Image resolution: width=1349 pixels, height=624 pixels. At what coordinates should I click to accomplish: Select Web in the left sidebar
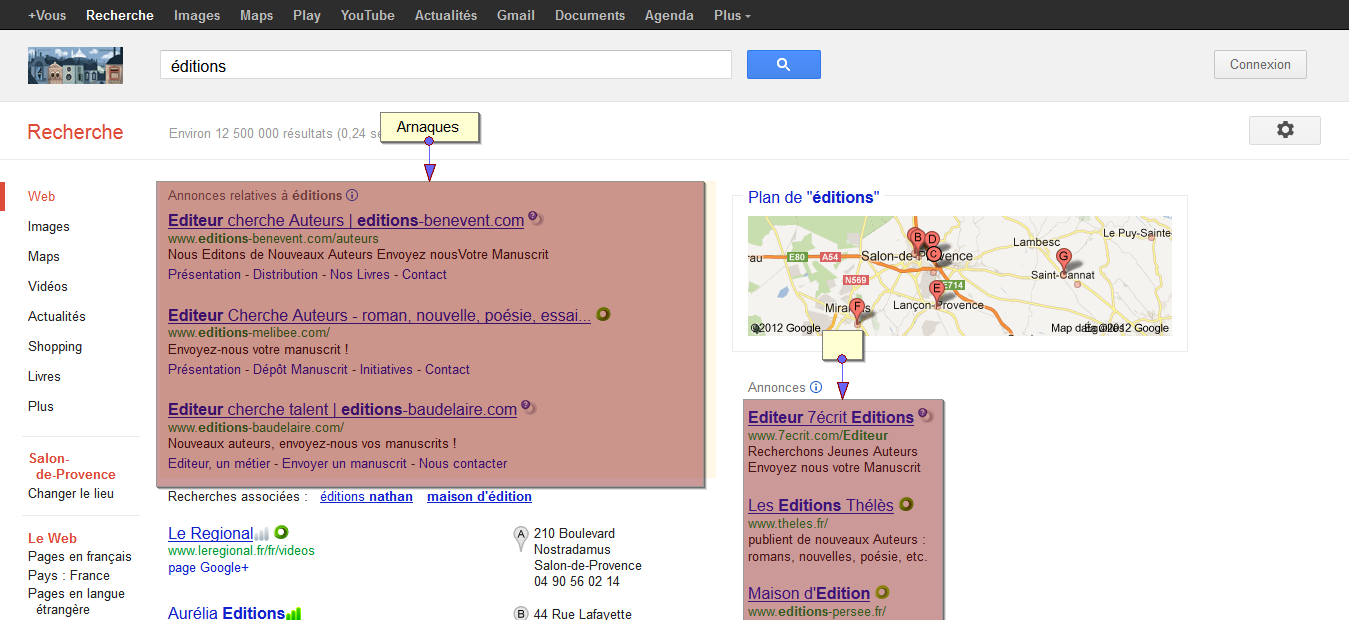pos(41,197)
